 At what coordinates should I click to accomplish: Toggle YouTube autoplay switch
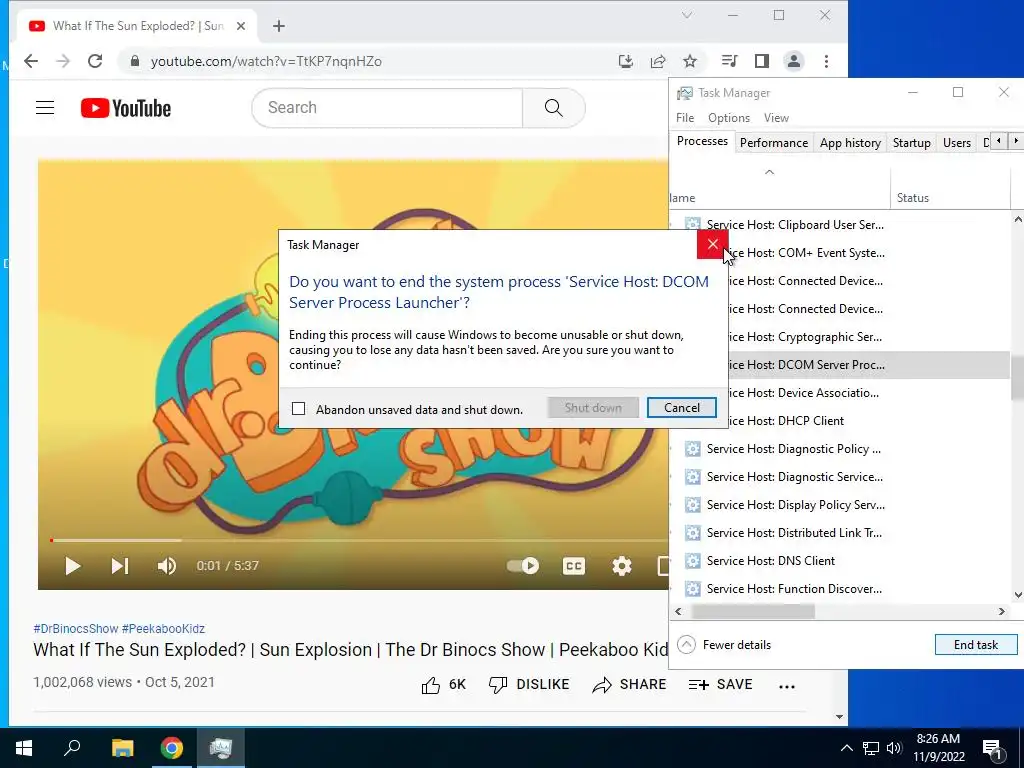[523, 566]
